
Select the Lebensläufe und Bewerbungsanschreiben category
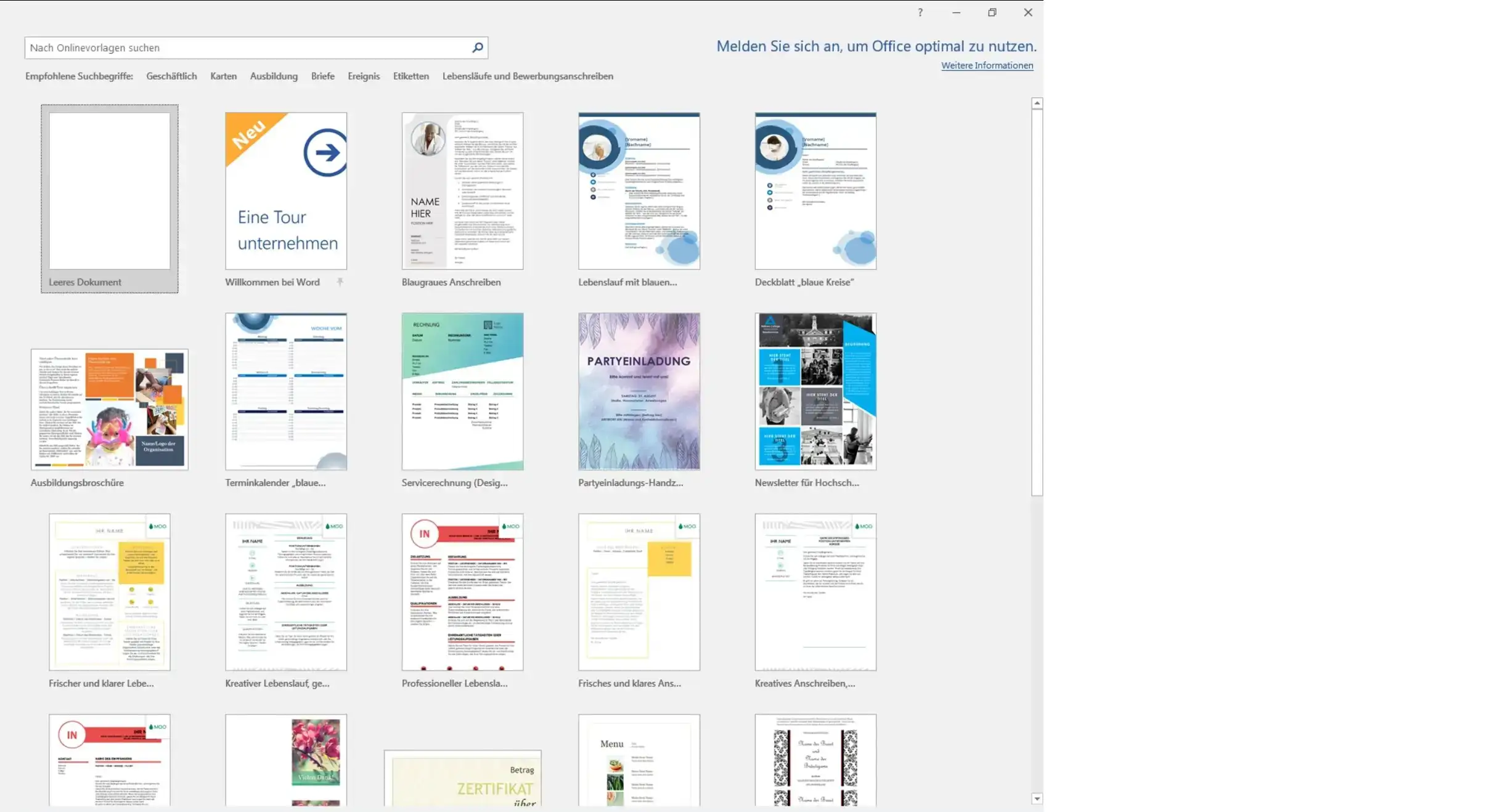[x=528, y=76]
